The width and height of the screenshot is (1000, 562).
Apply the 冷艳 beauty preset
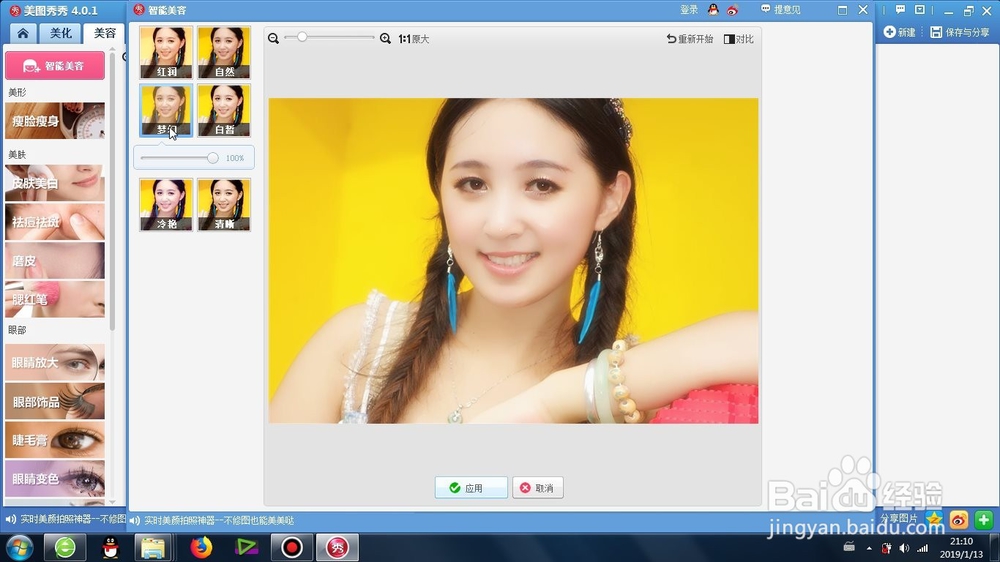[166, 204]
